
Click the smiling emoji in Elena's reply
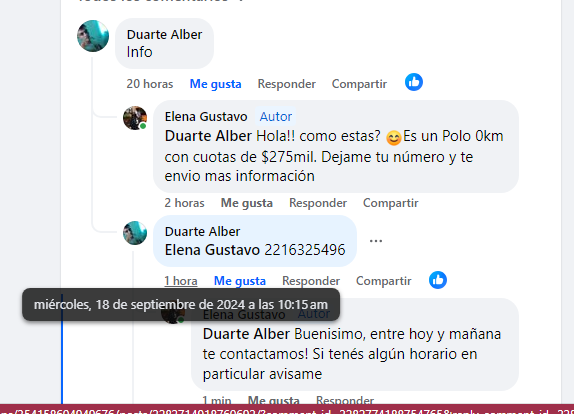(x=394, y=138)
